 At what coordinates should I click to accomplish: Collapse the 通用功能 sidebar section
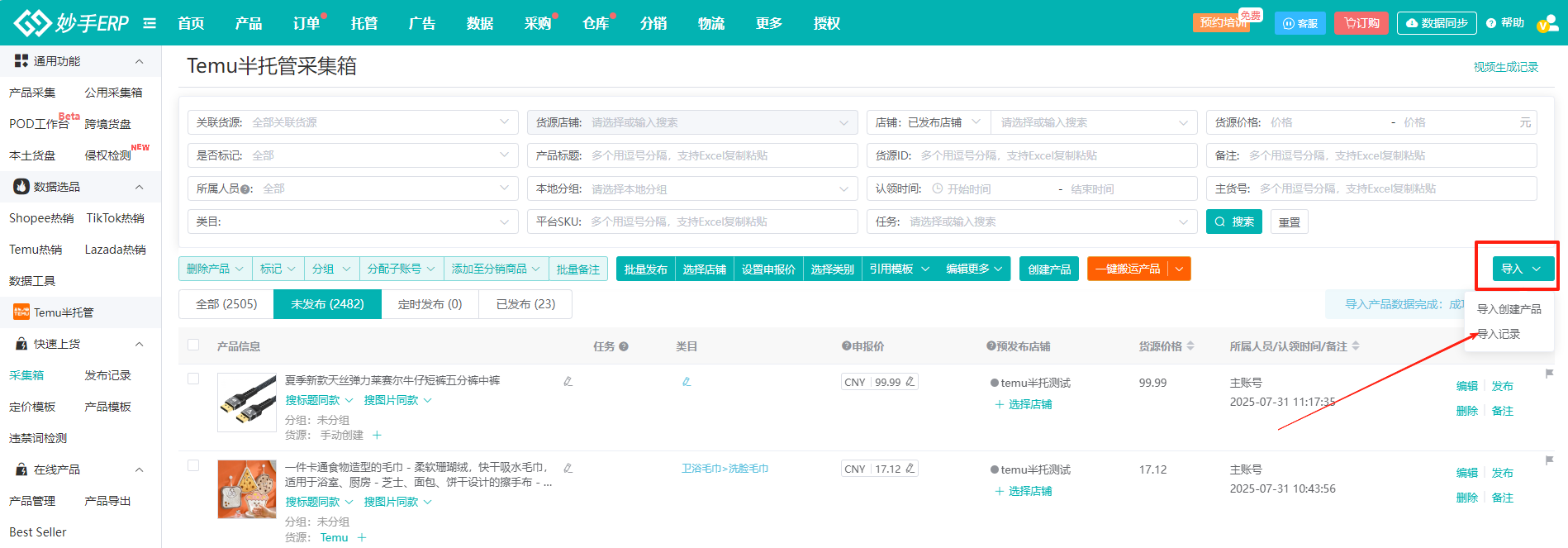pos(139,61)
